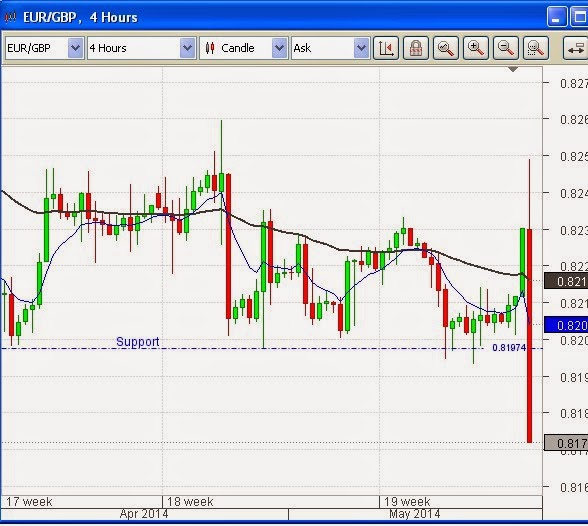This screenshot has width=588, height=526.
Task: Click the 0.81974 support price label
Action: pos(509,348)
